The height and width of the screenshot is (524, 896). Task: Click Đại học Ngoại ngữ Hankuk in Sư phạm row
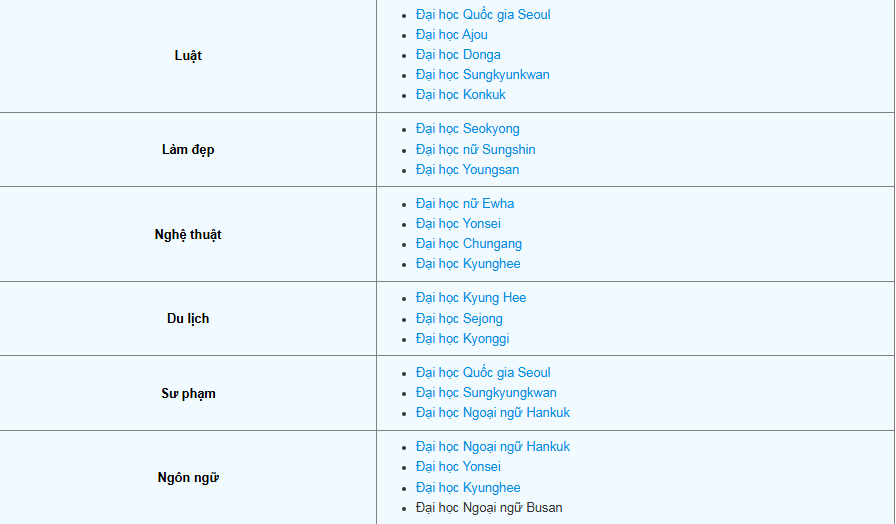493,413
